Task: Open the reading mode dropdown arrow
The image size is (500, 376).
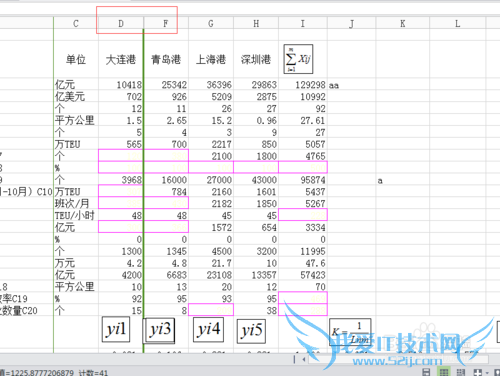Action: 487,373
